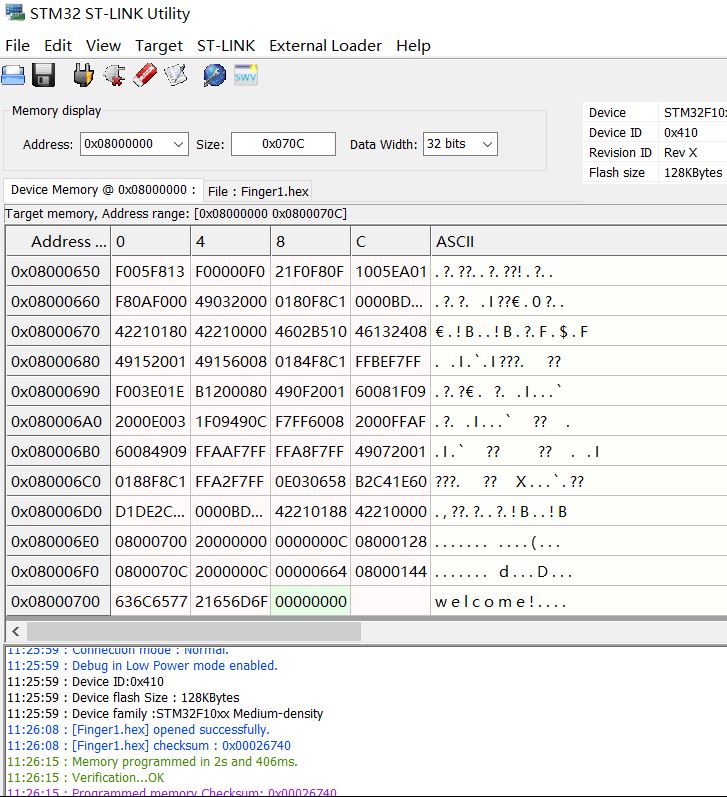Switch to Device Memory @ 0x08000000 tab
This screenshot has width=727, height=797.
pyautogui.click(x=103, y=190)
